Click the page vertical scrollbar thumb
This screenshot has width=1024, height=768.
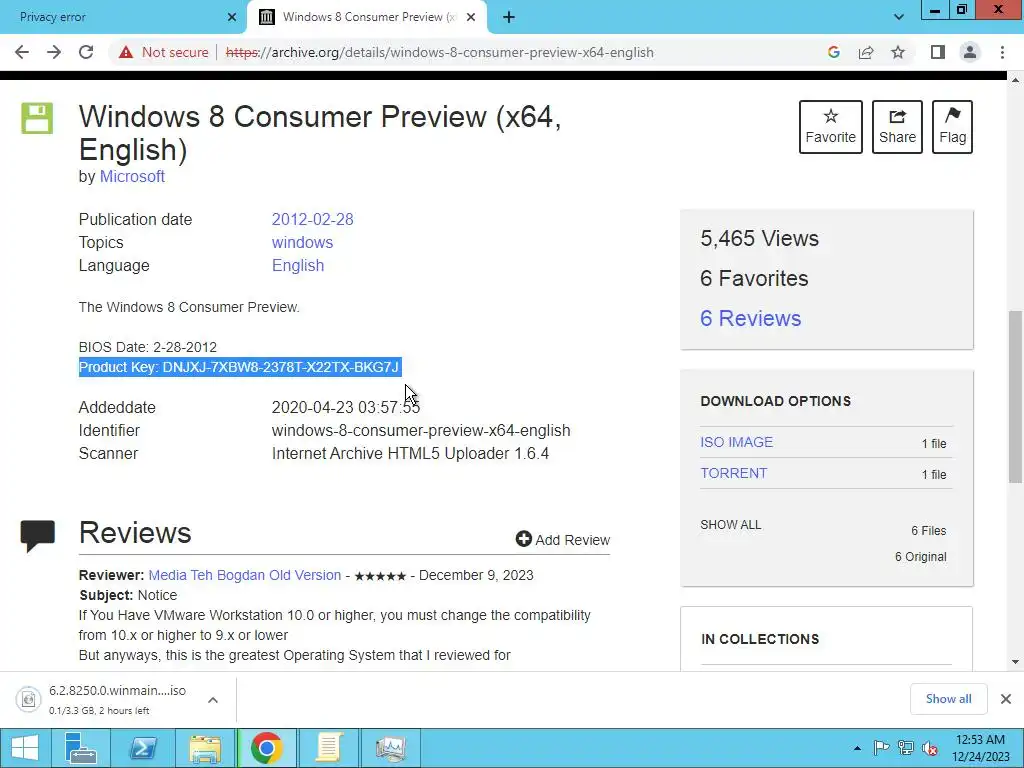(x=1015, y=397)
